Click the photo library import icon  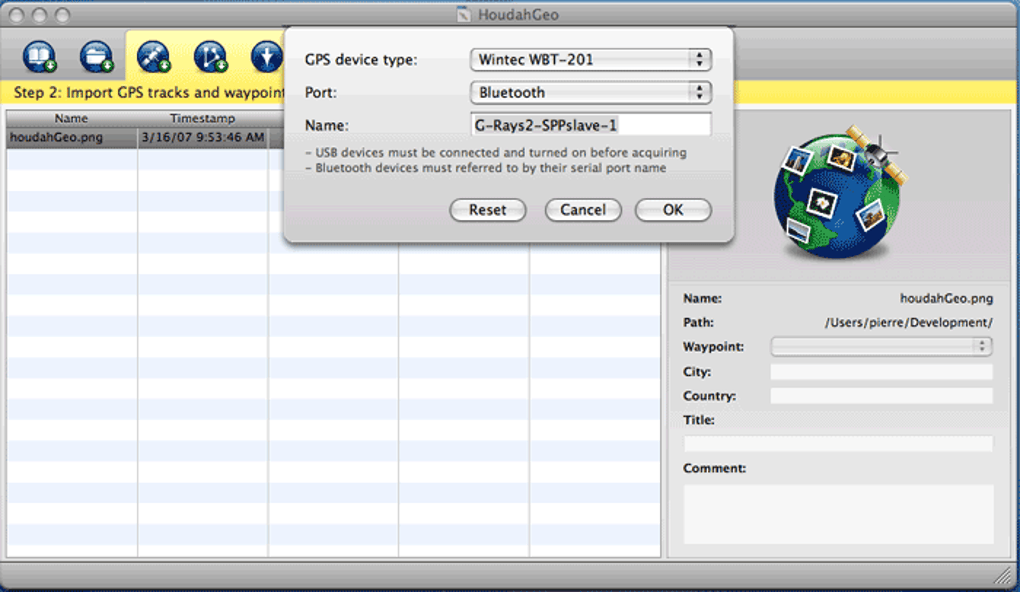[x=40, y=56]
